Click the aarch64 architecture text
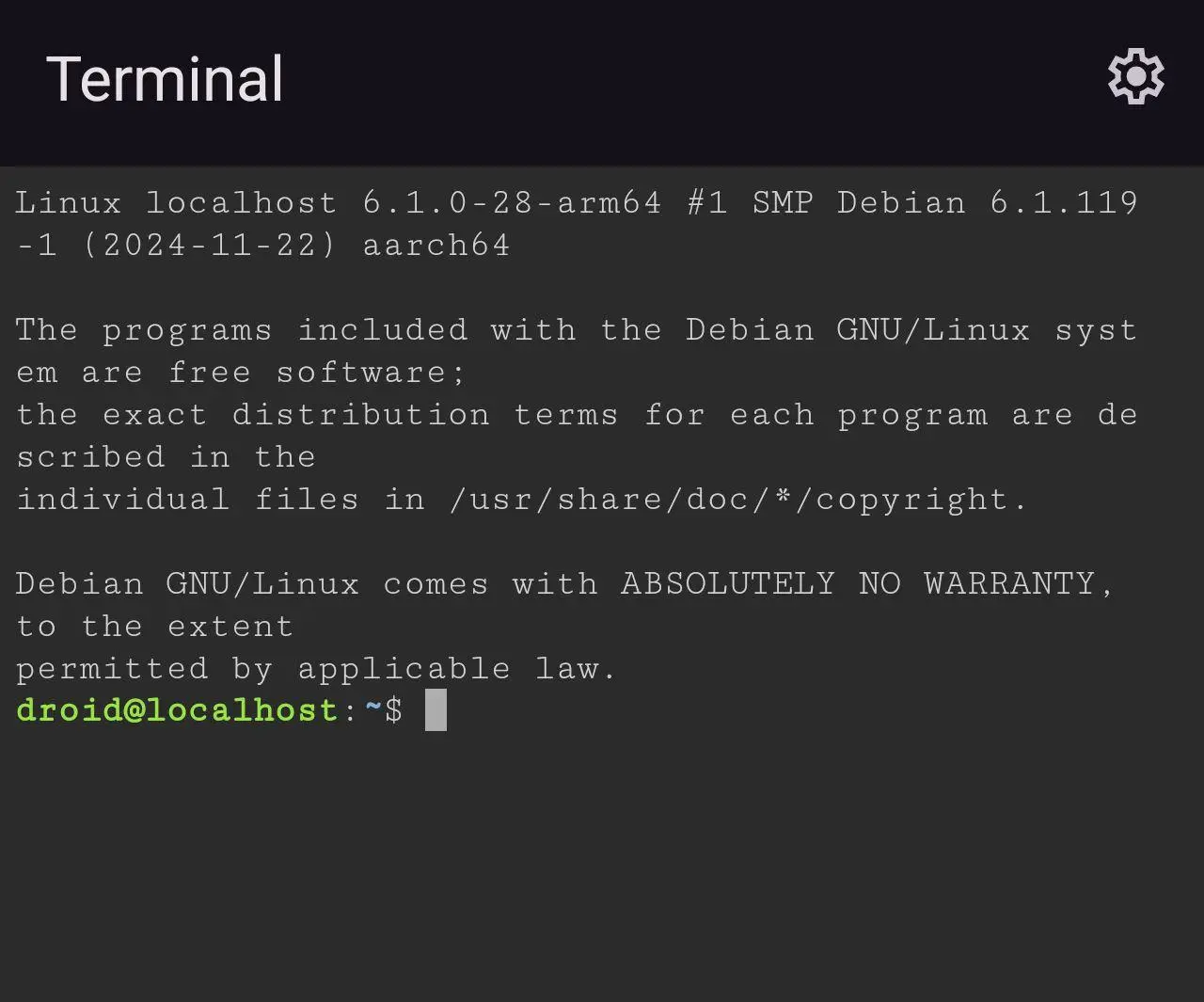The image size is (1204, 1002). tap(436, 246)
